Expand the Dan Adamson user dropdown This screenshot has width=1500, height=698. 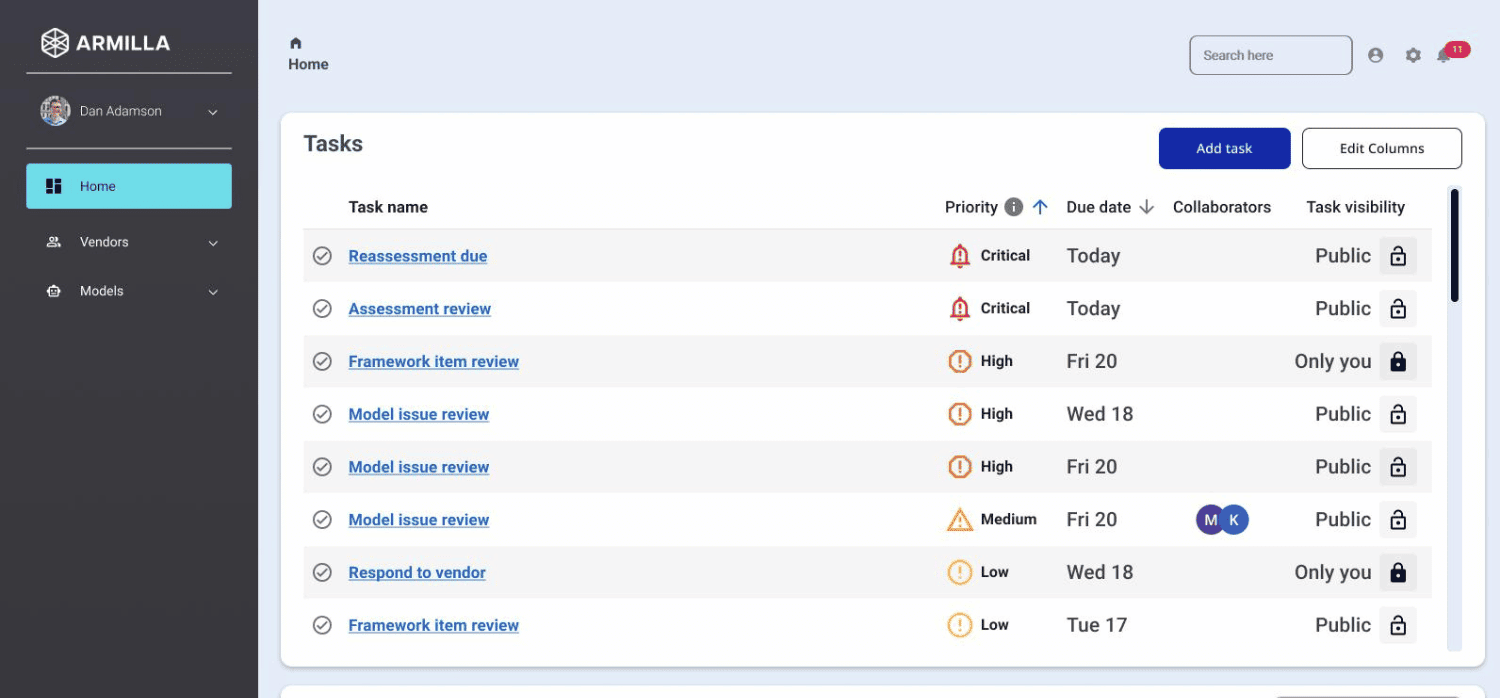[x=212, y=112]
